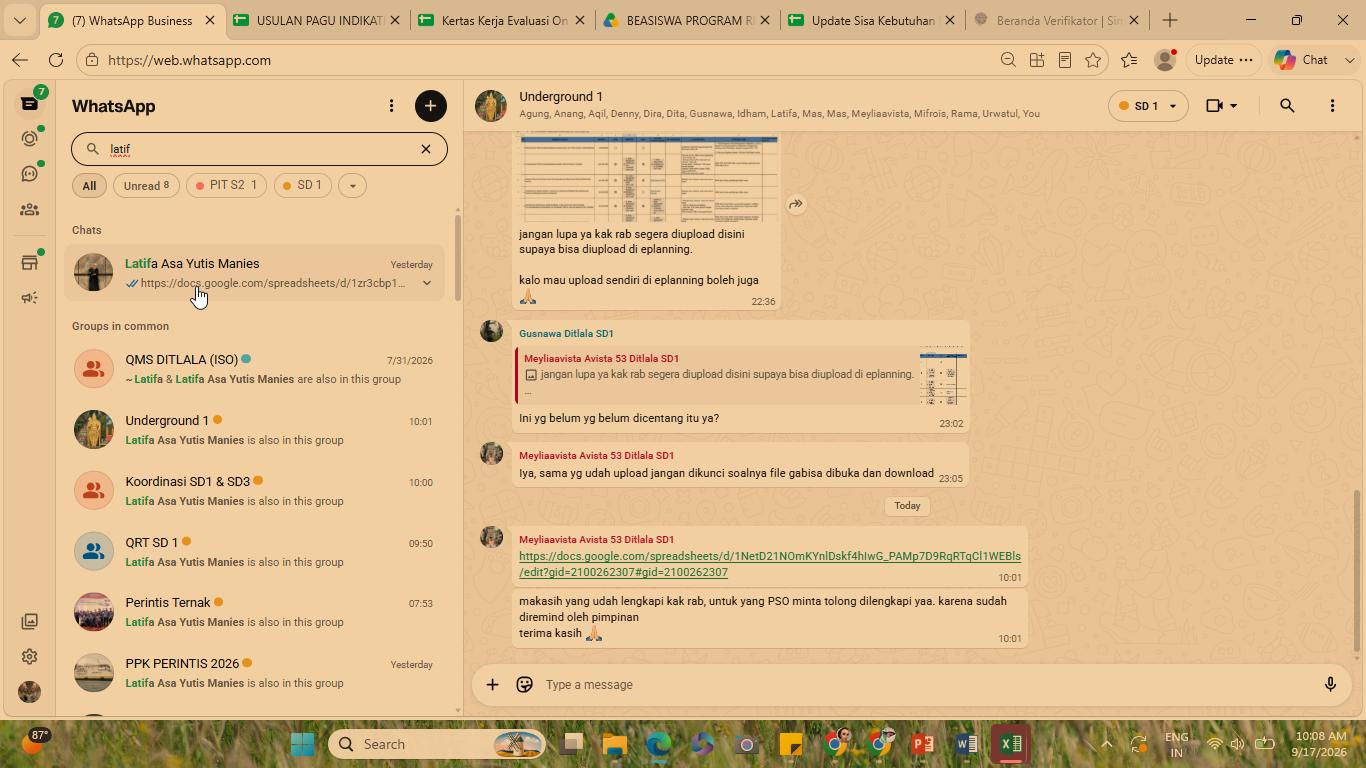This screenshot has width=1366, height=768.
Task: Open Communities icon in left sidebar
Action: pyautogui.click(x=30, y=210)
